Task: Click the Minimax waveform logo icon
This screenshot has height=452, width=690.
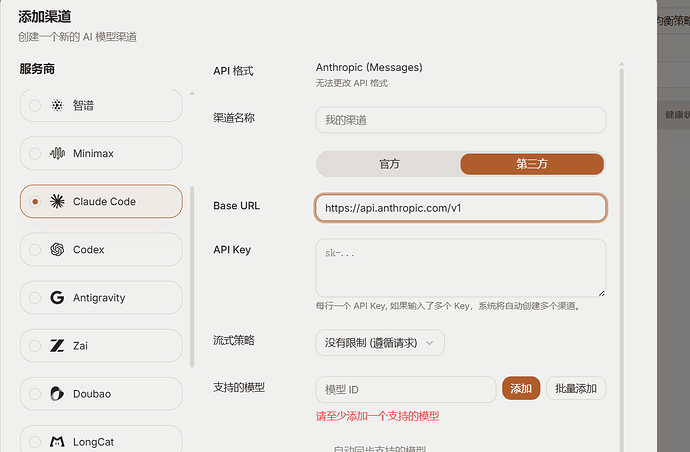Action: [x=57, y=153]
